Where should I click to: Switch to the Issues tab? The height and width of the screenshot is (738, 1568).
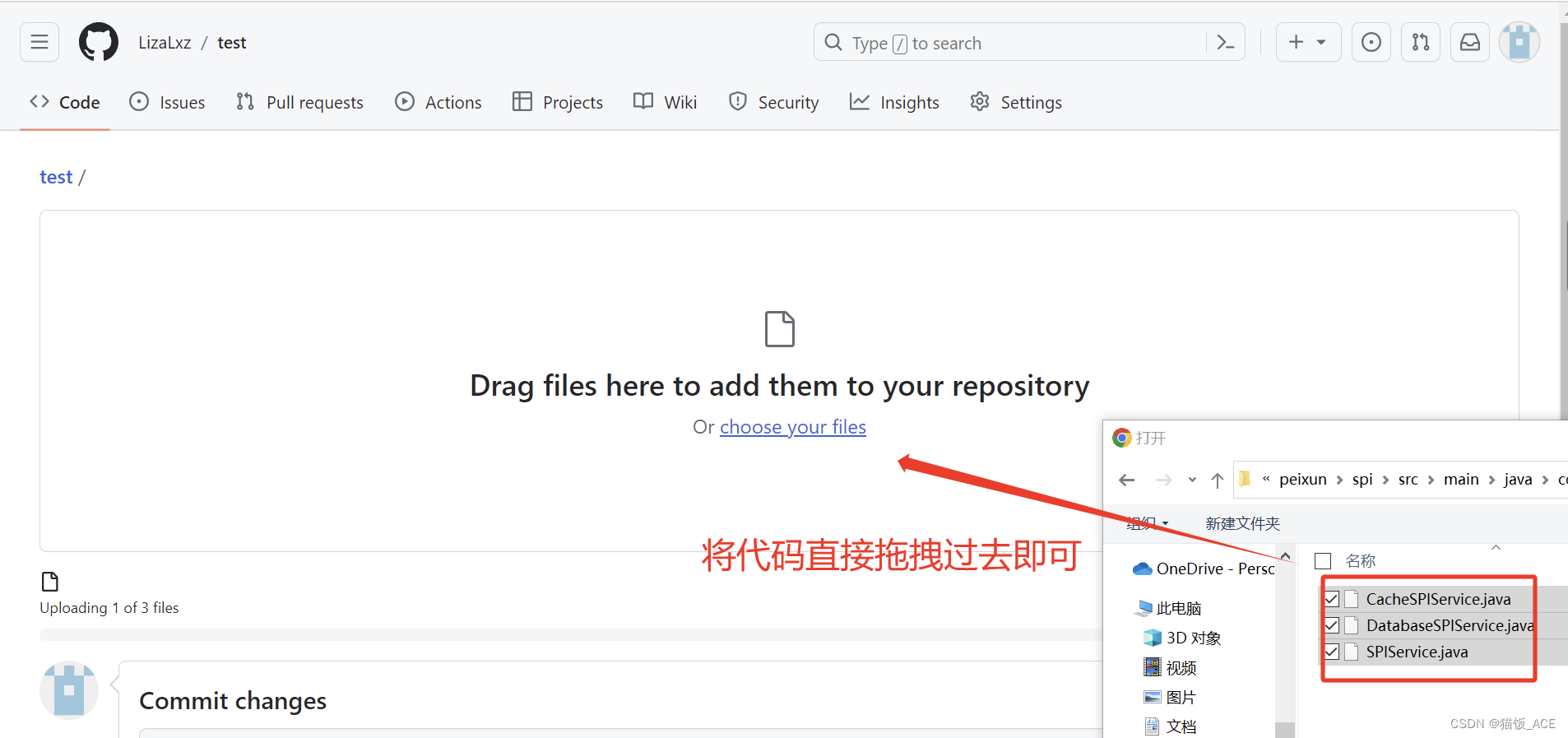167,102
